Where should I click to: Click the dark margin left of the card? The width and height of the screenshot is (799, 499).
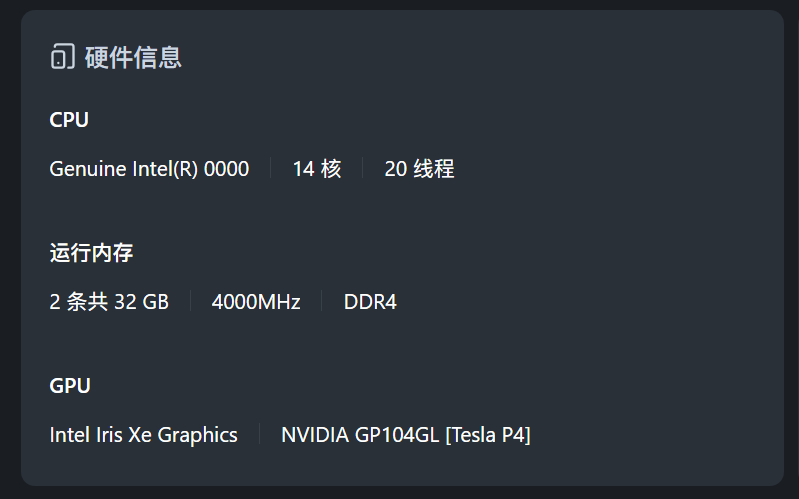(x=9, y=250)
